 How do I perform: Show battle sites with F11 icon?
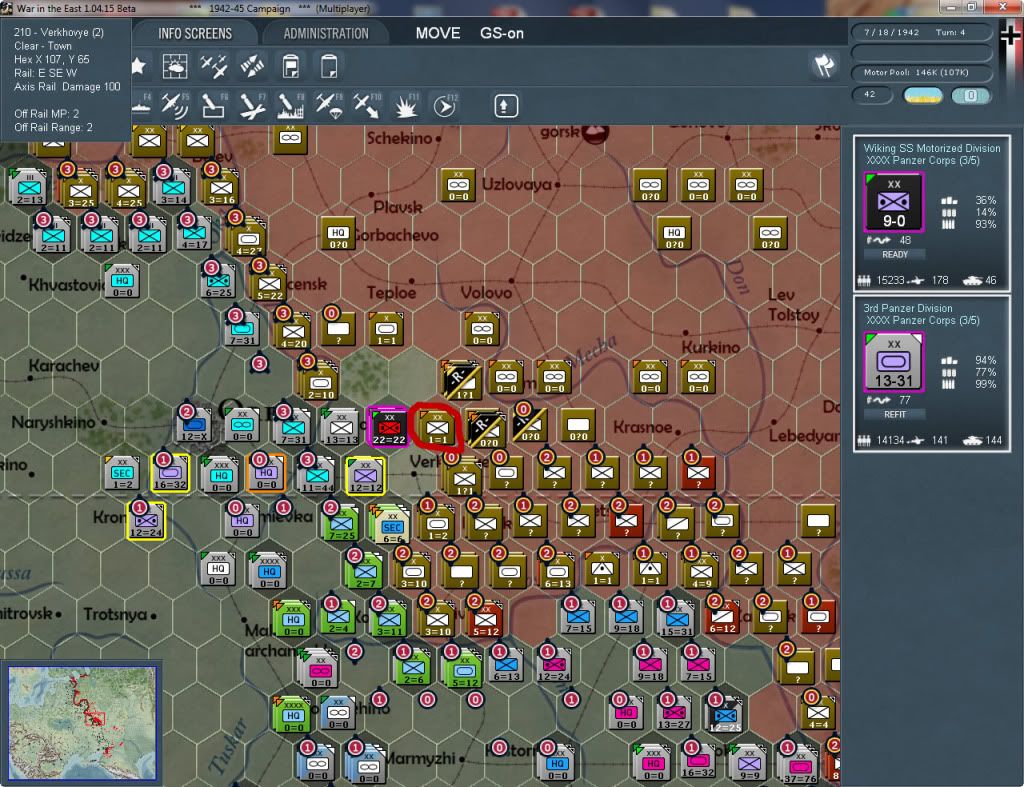click(x=406, y=106)
